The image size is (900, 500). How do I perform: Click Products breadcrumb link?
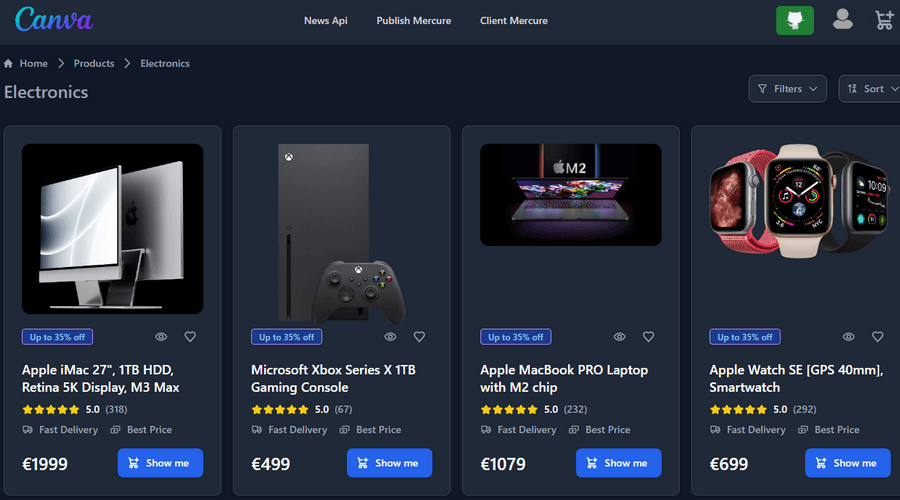[94, 63]
